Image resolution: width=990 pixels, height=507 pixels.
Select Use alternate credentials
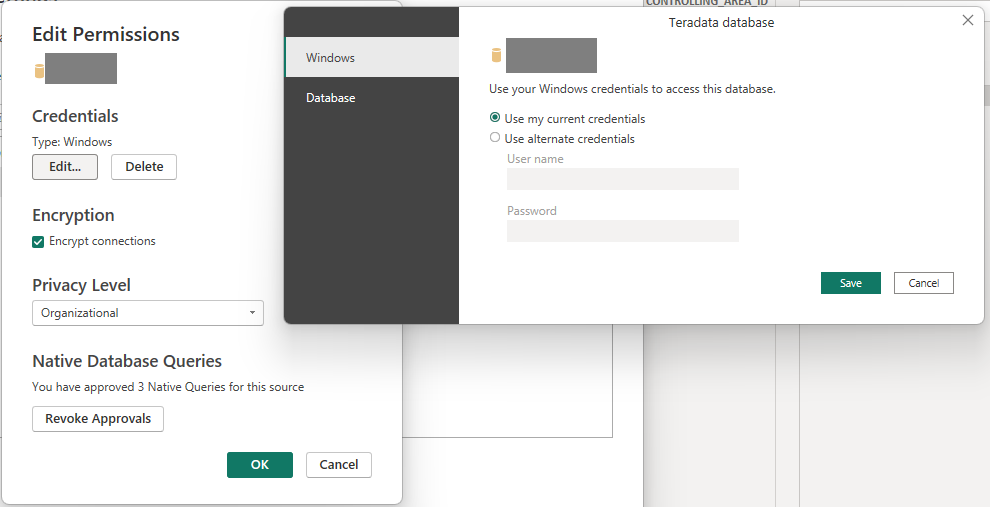[x=495, y=138]
